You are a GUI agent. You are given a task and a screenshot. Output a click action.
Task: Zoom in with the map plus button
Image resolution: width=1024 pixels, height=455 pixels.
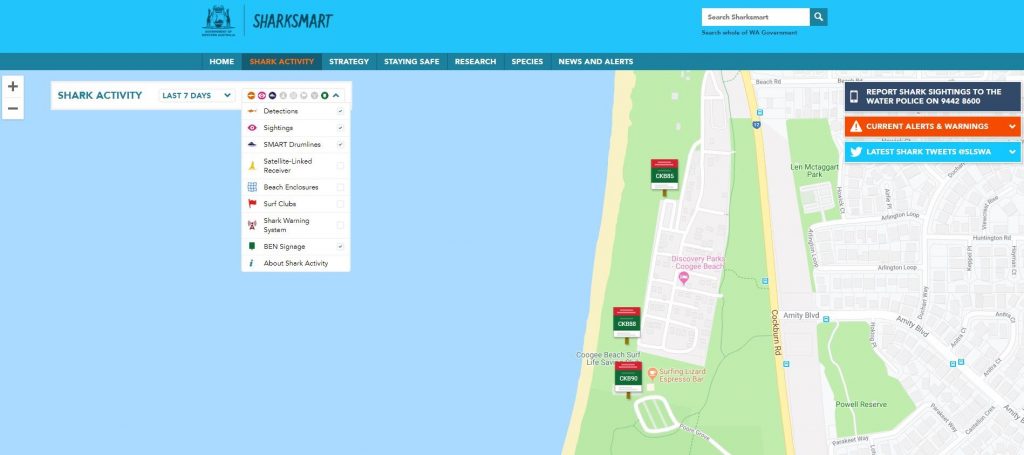13,86
